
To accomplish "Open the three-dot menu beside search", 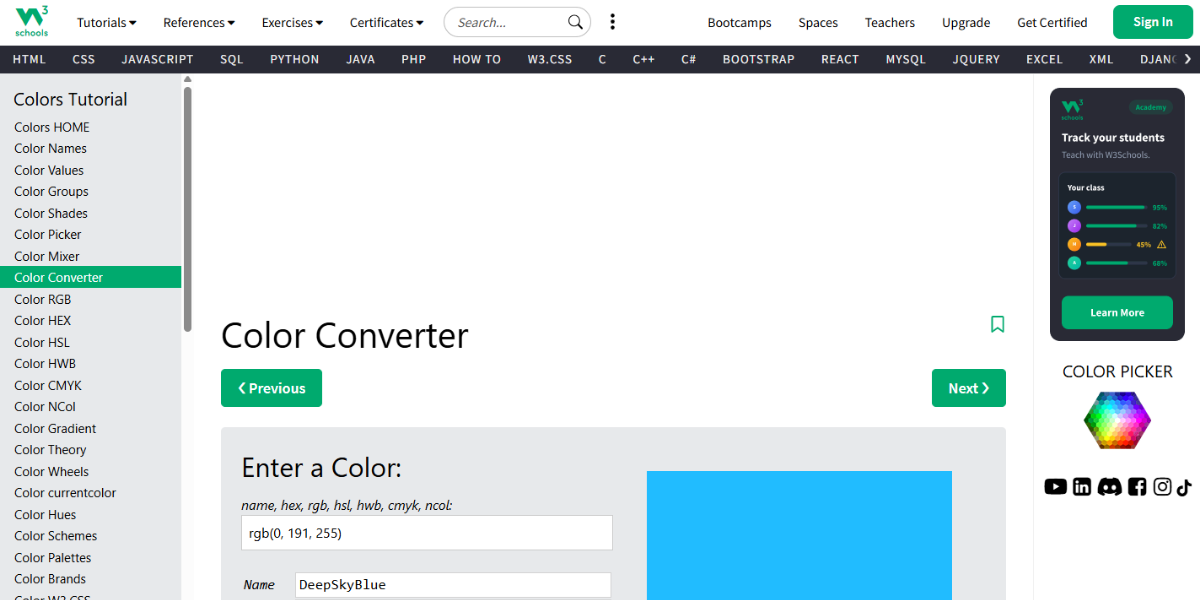I will [612, 21].
